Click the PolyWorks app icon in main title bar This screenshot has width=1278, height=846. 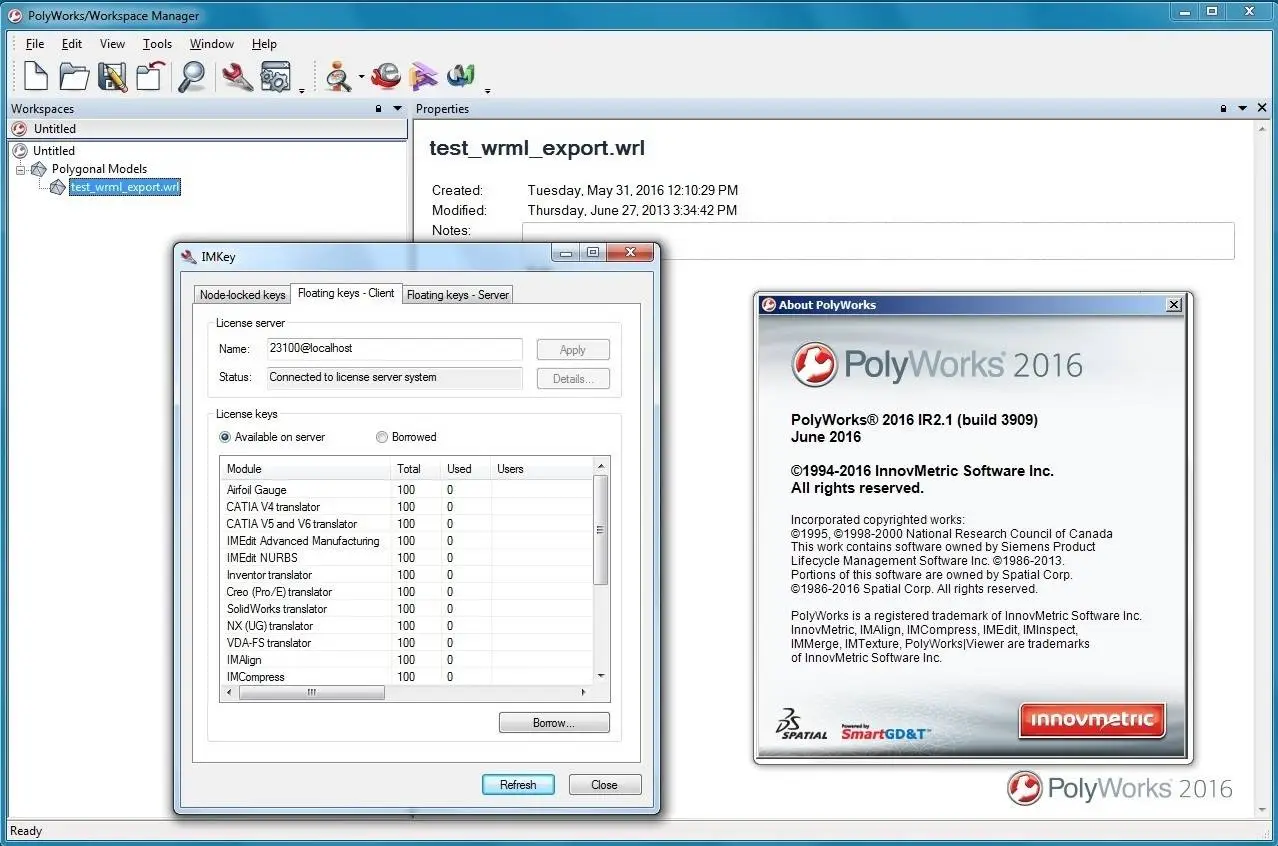point(15,15)
